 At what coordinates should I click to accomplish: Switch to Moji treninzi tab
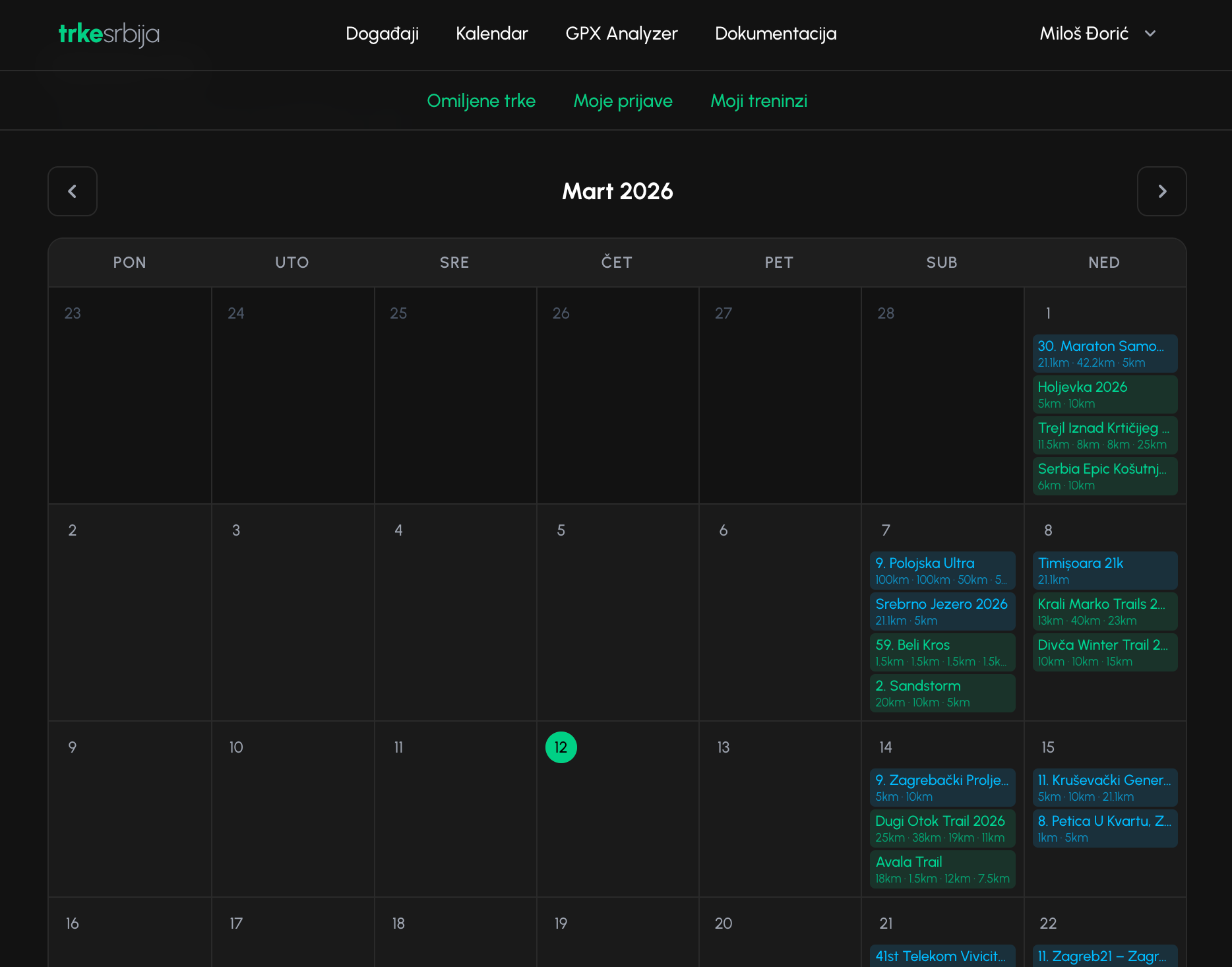coord(758,101)
